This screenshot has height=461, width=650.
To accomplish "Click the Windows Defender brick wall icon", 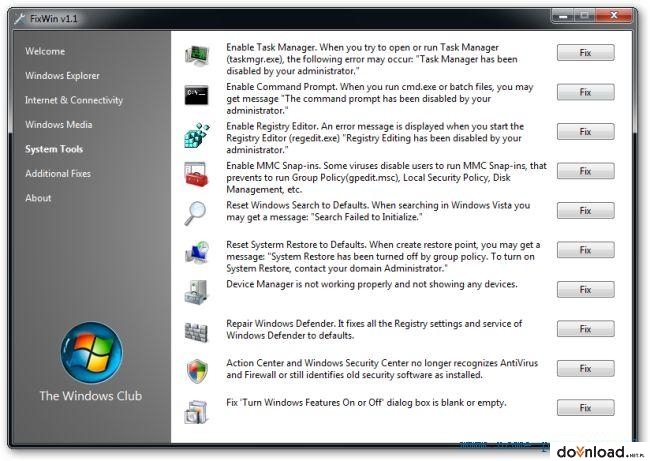I will 196,332.
